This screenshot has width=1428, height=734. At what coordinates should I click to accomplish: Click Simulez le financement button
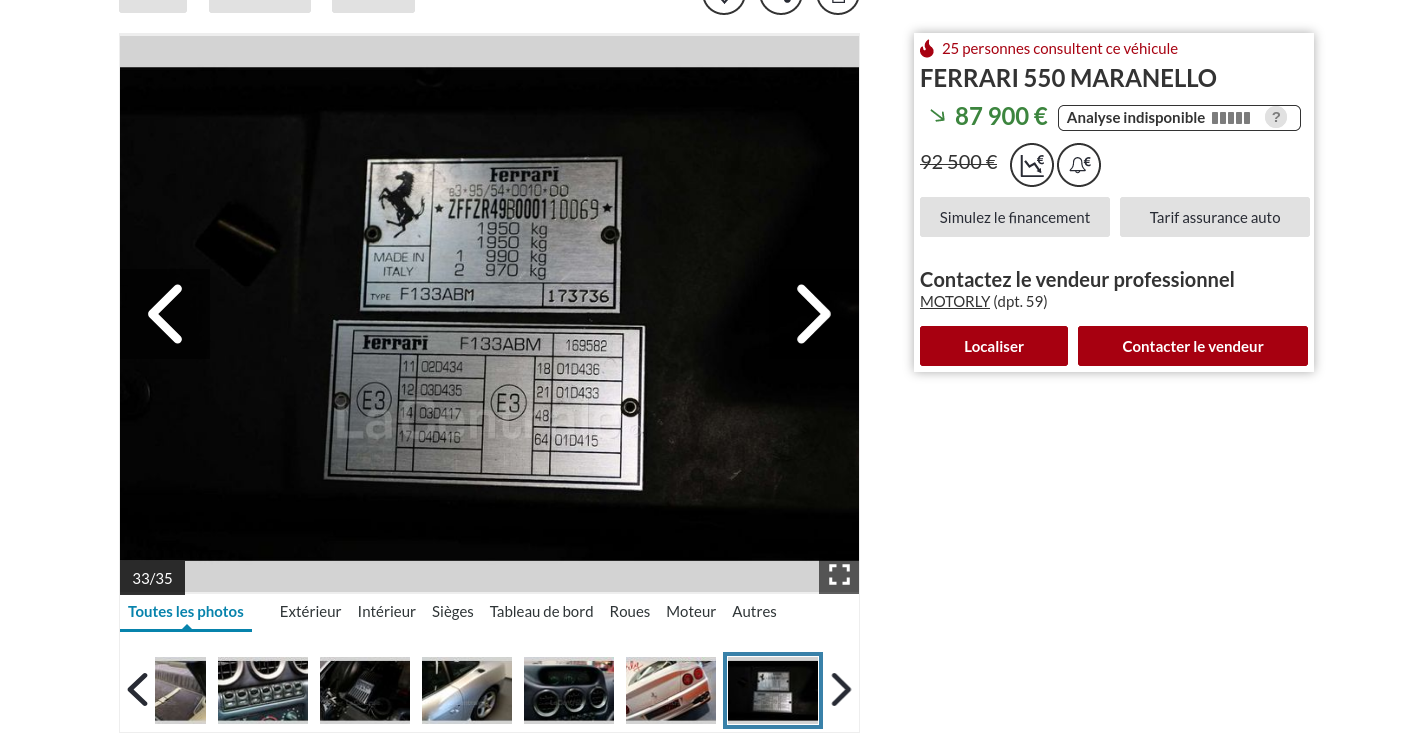pos(1015,217)
